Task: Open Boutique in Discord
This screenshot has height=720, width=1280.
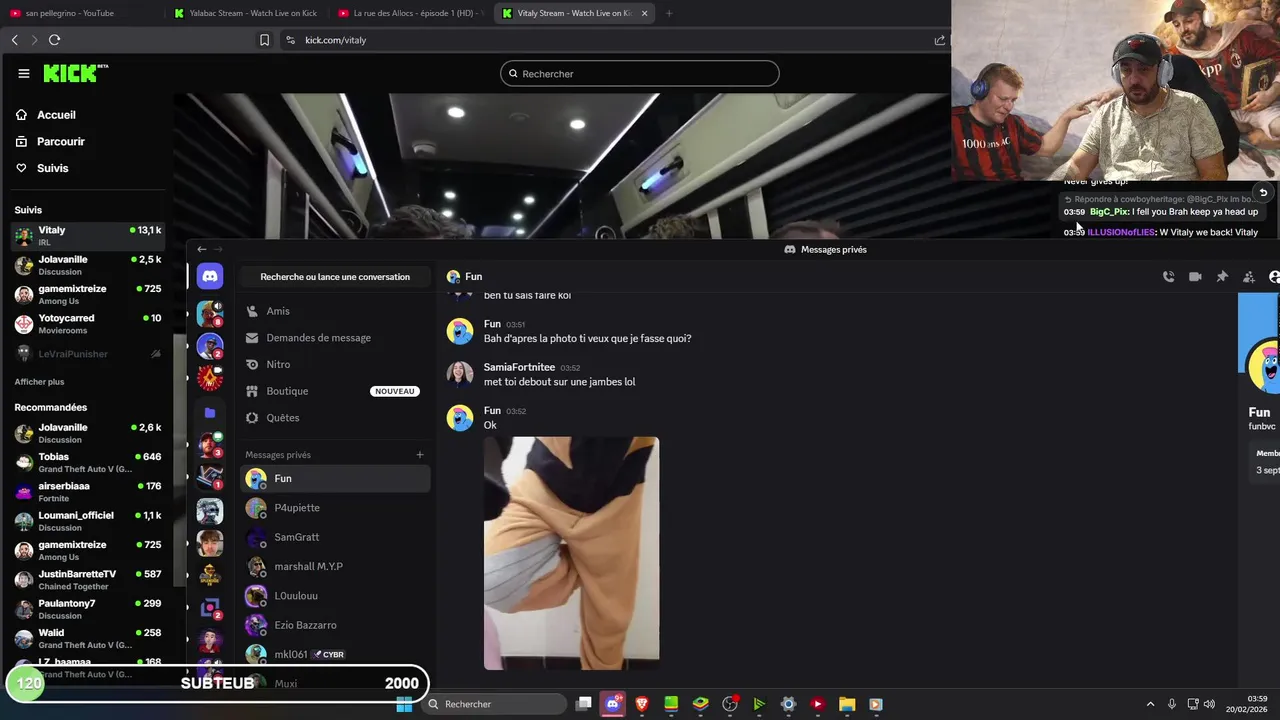Action: click(x=335, y=391)
